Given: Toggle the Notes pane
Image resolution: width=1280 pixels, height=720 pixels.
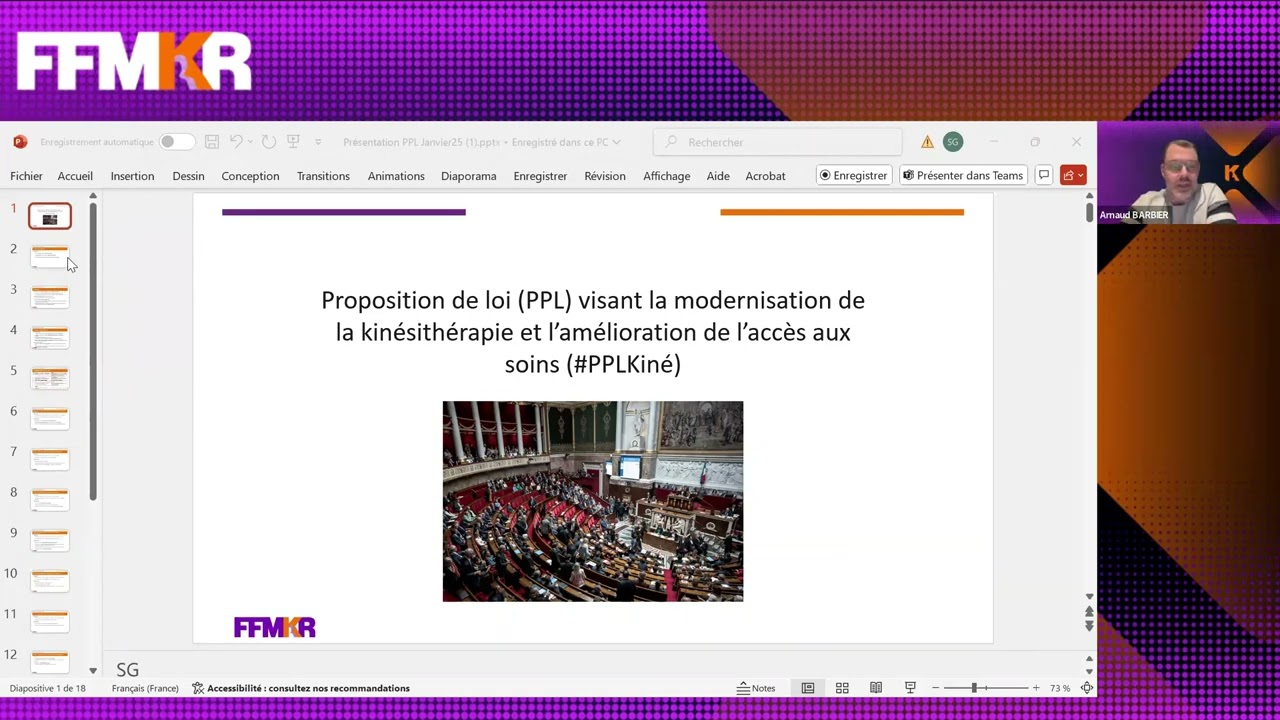Looking at the screenshot, I should coord(756,688).
